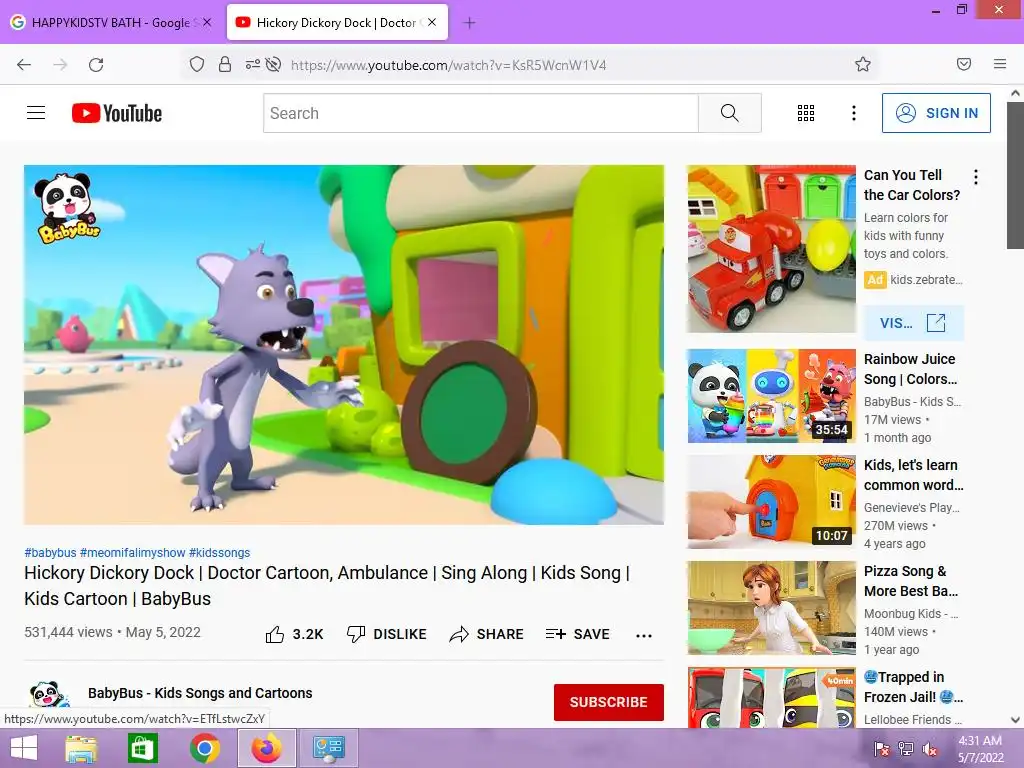Click 'Kids, let's learn common word...' title
1024x768 pixels.
(x=914, y=475)
